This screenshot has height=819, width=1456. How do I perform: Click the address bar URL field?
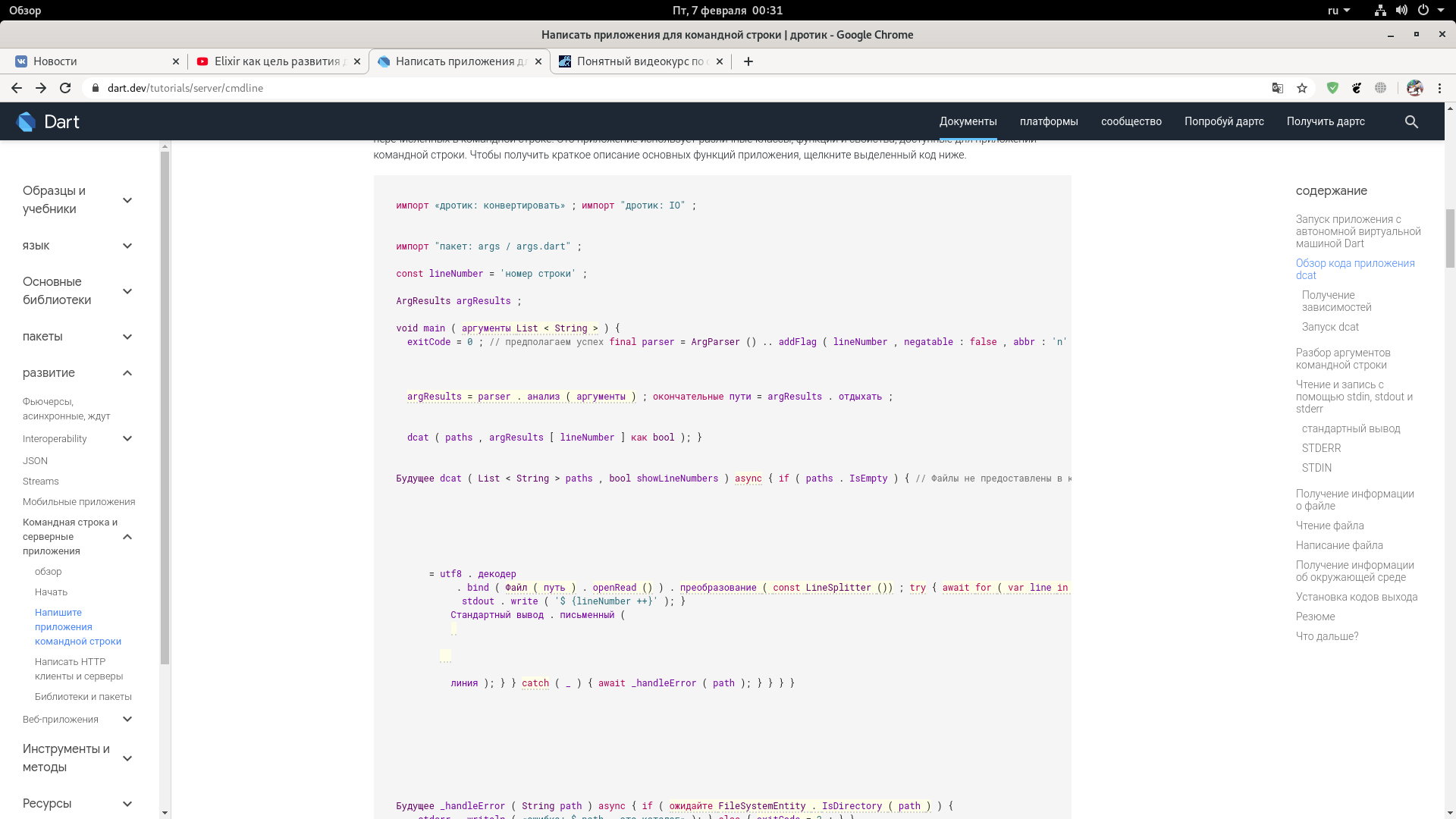[682, 88]
